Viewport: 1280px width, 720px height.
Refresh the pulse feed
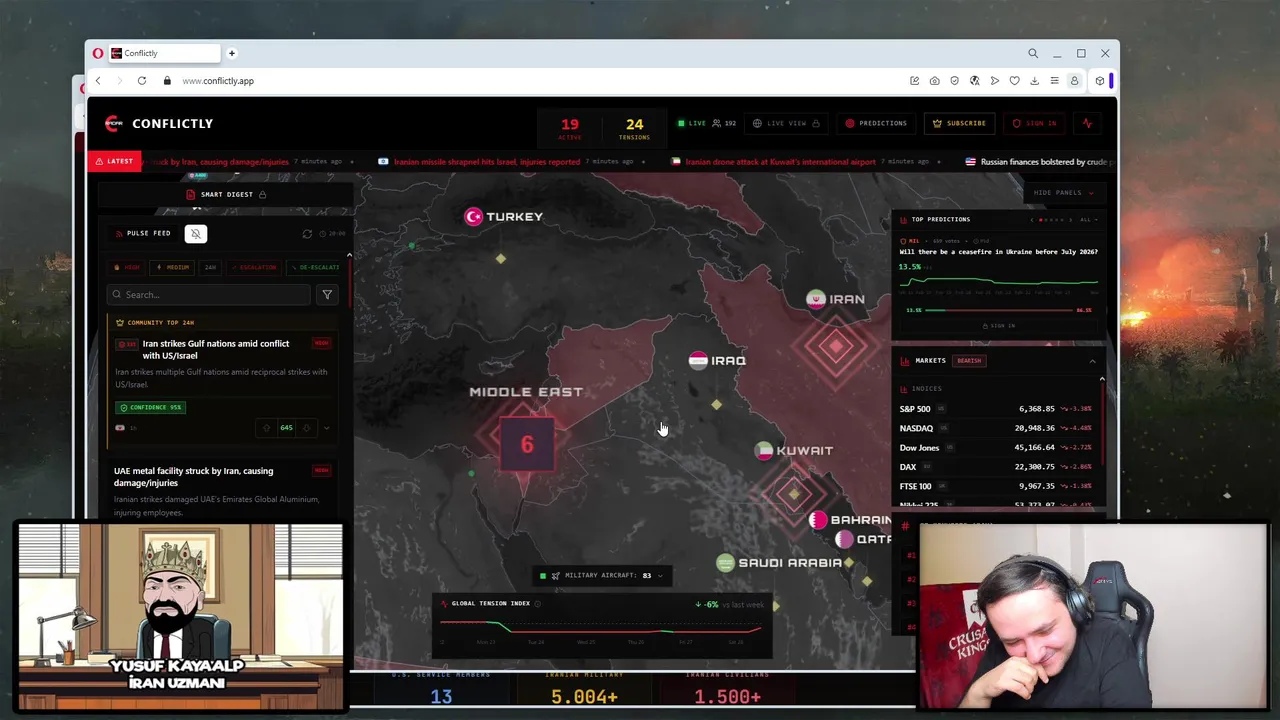(x=307, y=233)
